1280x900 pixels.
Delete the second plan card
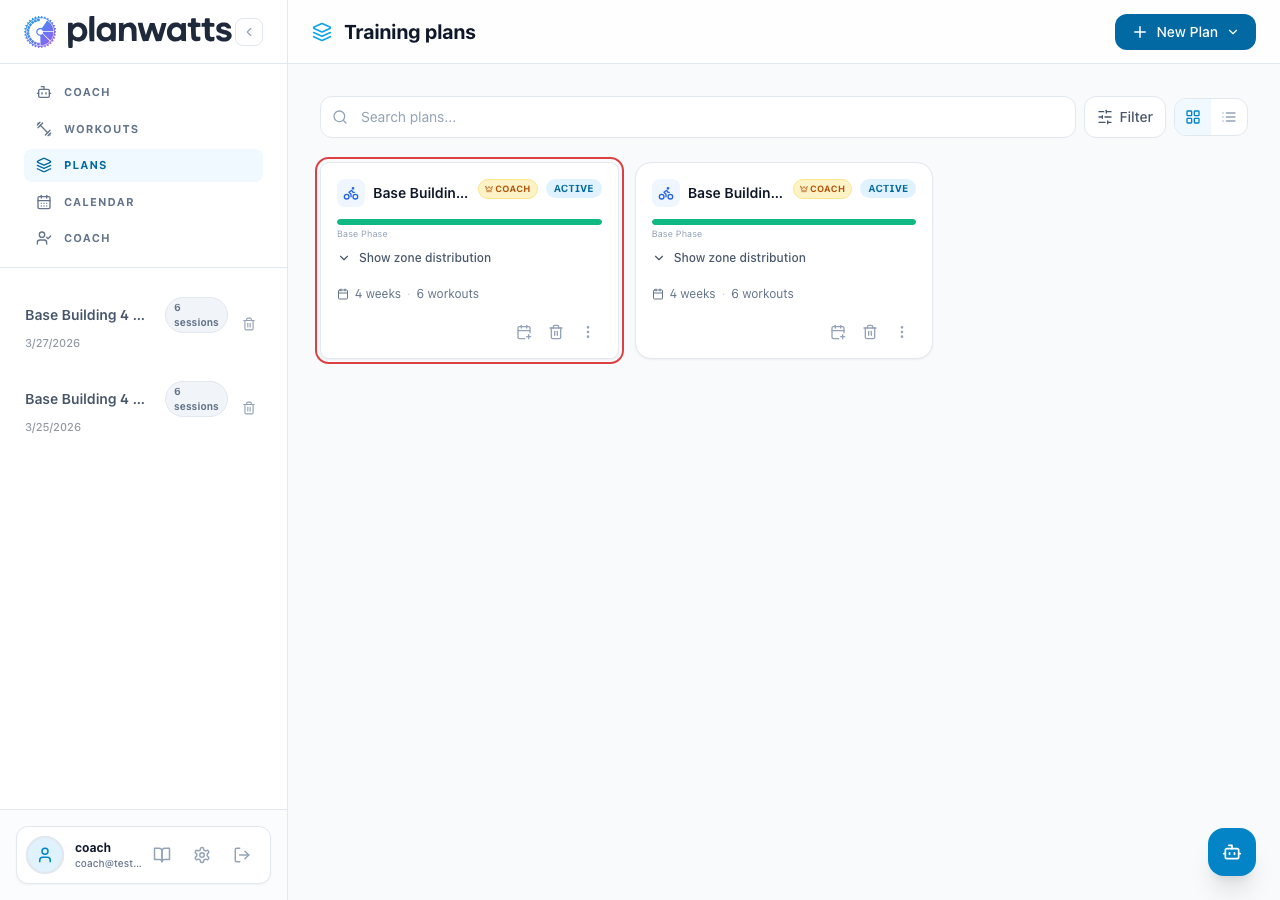point(870,332)
